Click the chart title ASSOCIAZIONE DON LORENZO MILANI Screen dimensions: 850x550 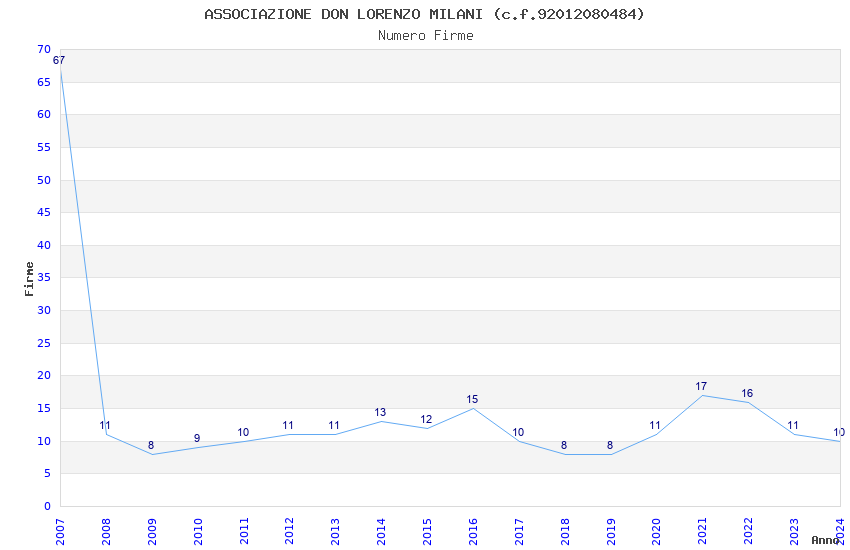tap(424, 14)
